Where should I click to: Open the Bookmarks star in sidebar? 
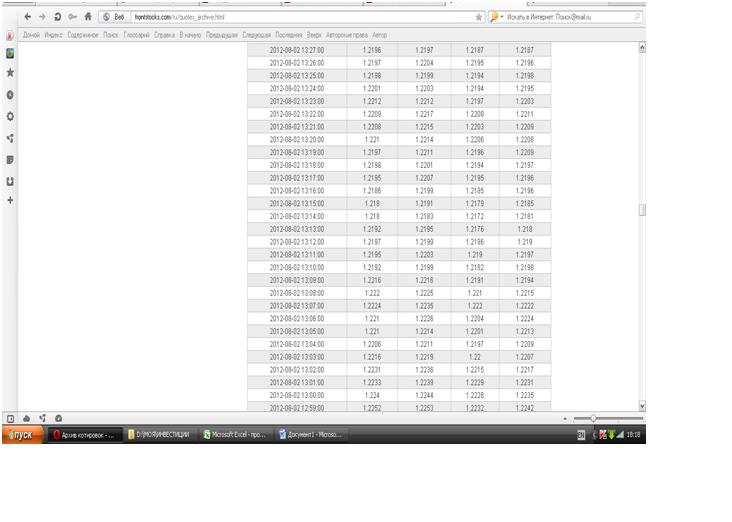pos(10,73)
